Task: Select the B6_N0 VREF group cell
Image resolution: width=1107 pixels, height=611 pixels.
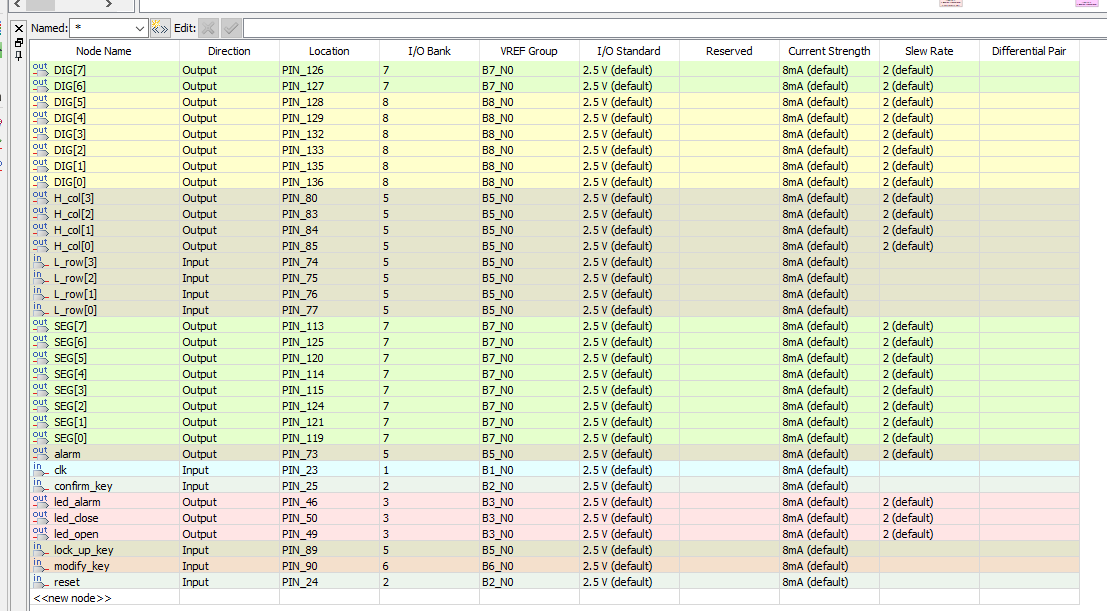Action: 529,566
